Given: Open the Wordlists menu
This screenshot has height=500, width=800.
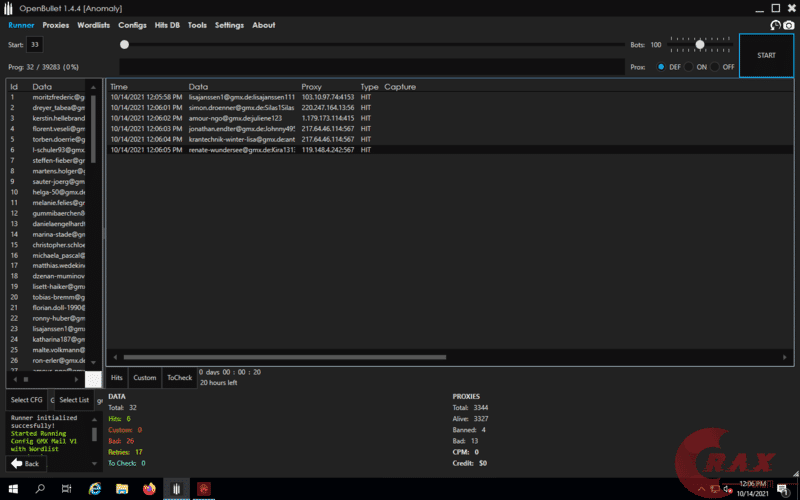Looking at the screenshot, I should point(93,25).
